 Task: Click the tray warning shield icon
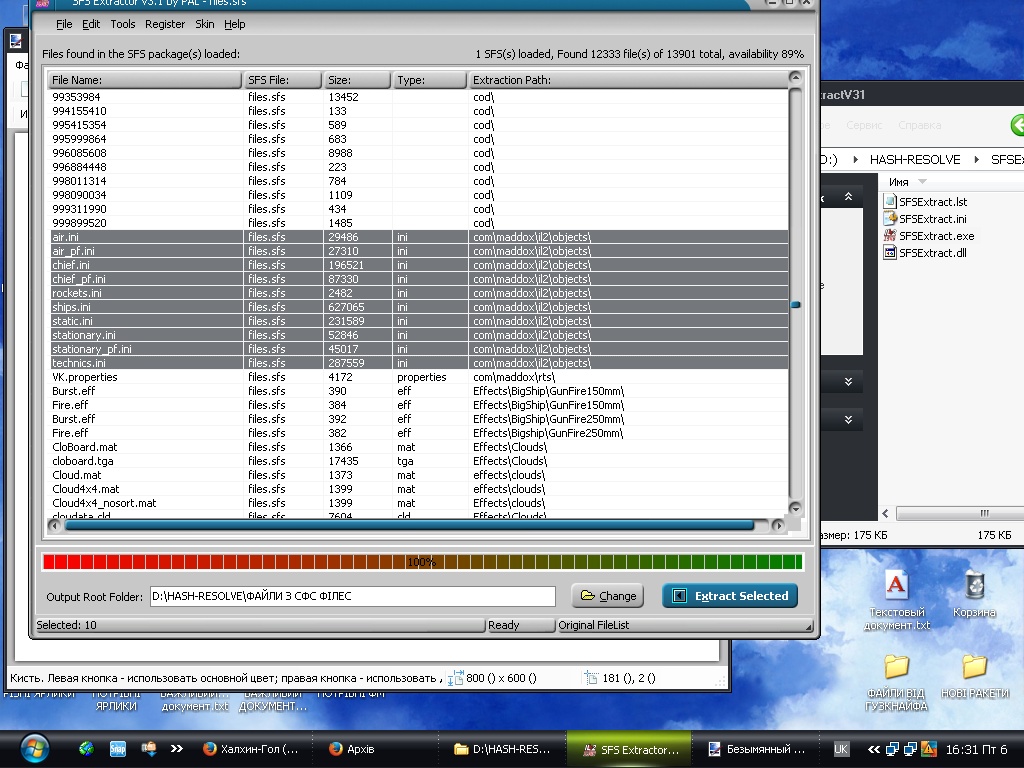click(928, 749)
